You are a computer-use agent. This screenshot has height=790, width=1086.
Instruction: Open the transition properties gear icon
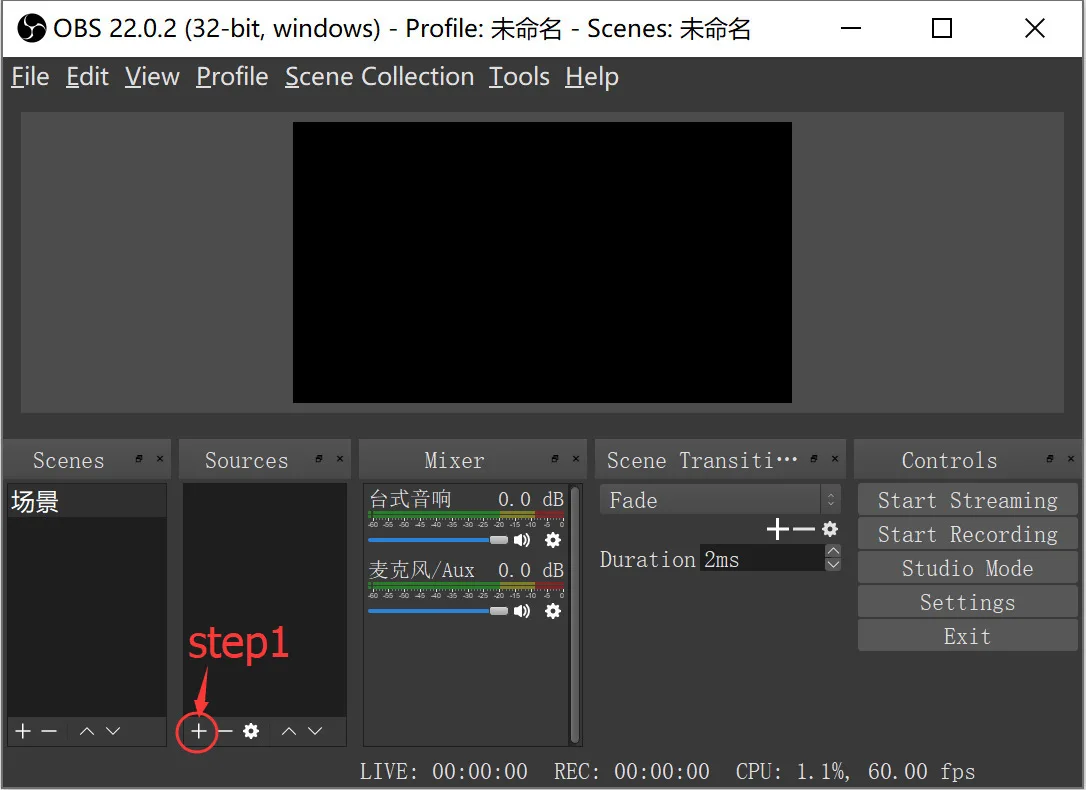829,529
